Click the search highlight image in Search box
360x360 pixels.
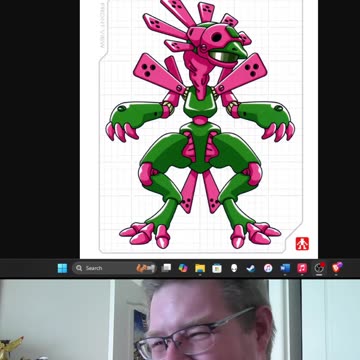coord(146,268)
